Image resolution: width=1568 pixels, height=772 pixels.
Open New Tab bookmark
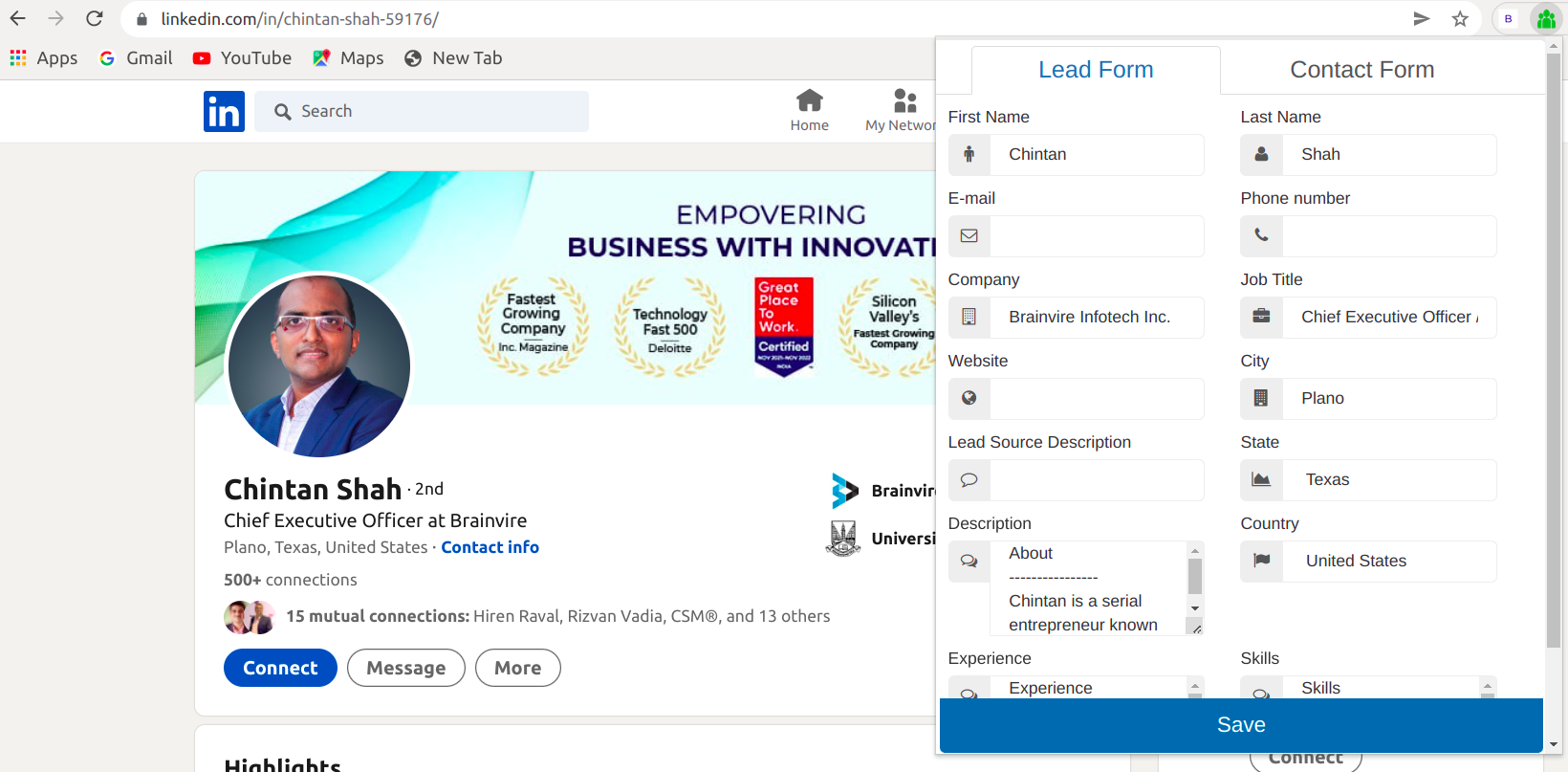click(453, 58)
